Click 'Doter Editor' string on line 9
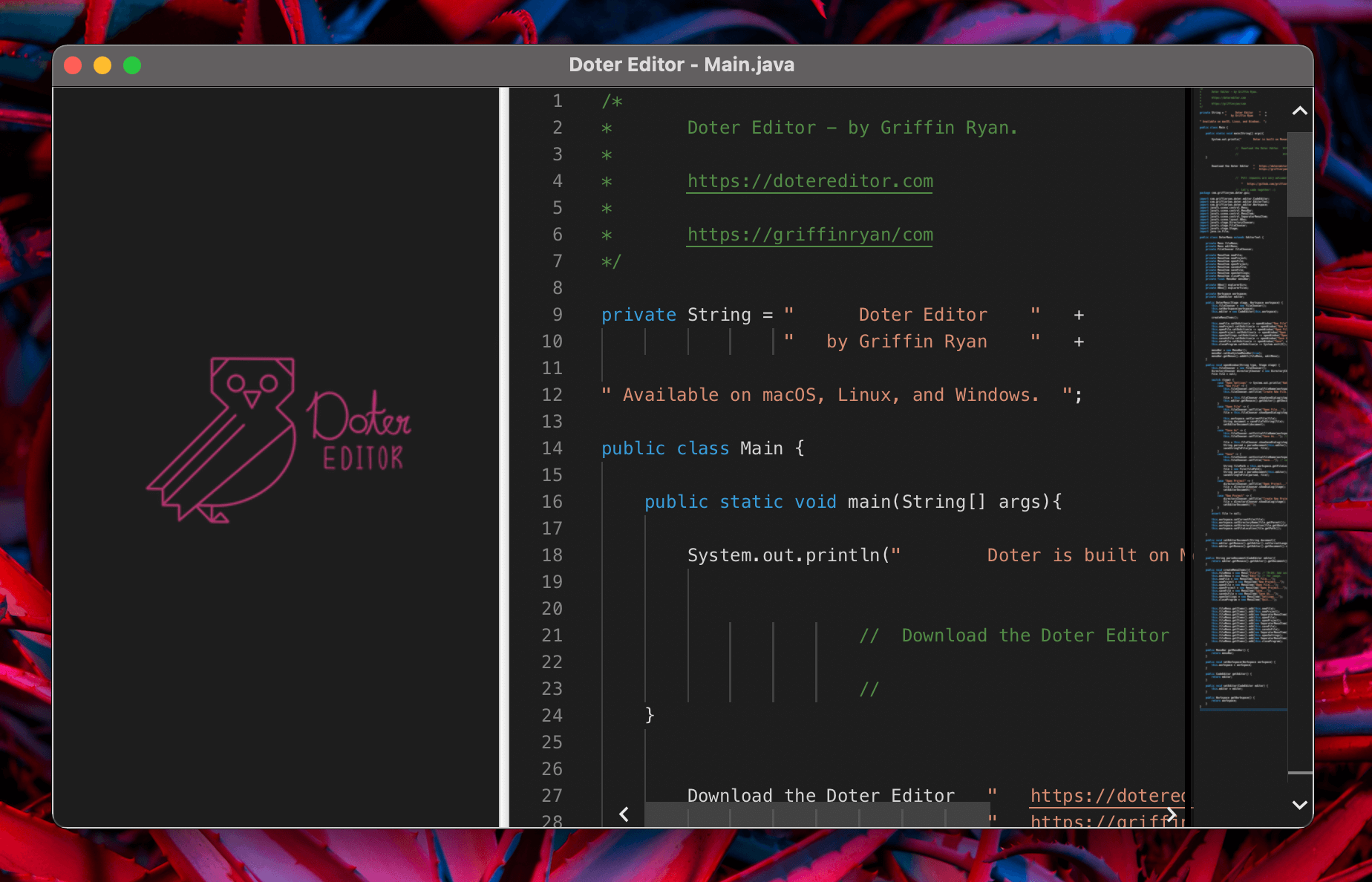The width and height of the screenshot is (1372, 882). (923, 315)
